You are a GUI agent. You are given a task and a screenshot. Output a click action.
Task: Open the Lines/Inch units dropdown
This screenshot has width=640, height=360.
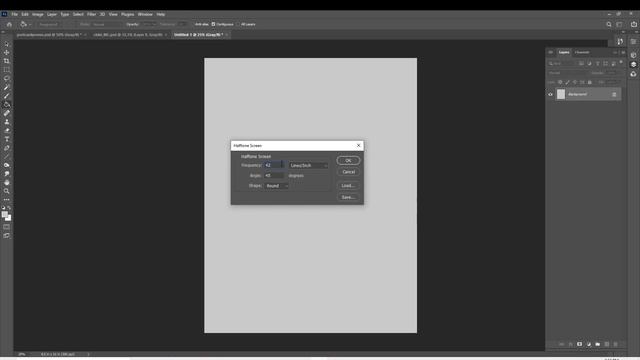tap(309, 165)
